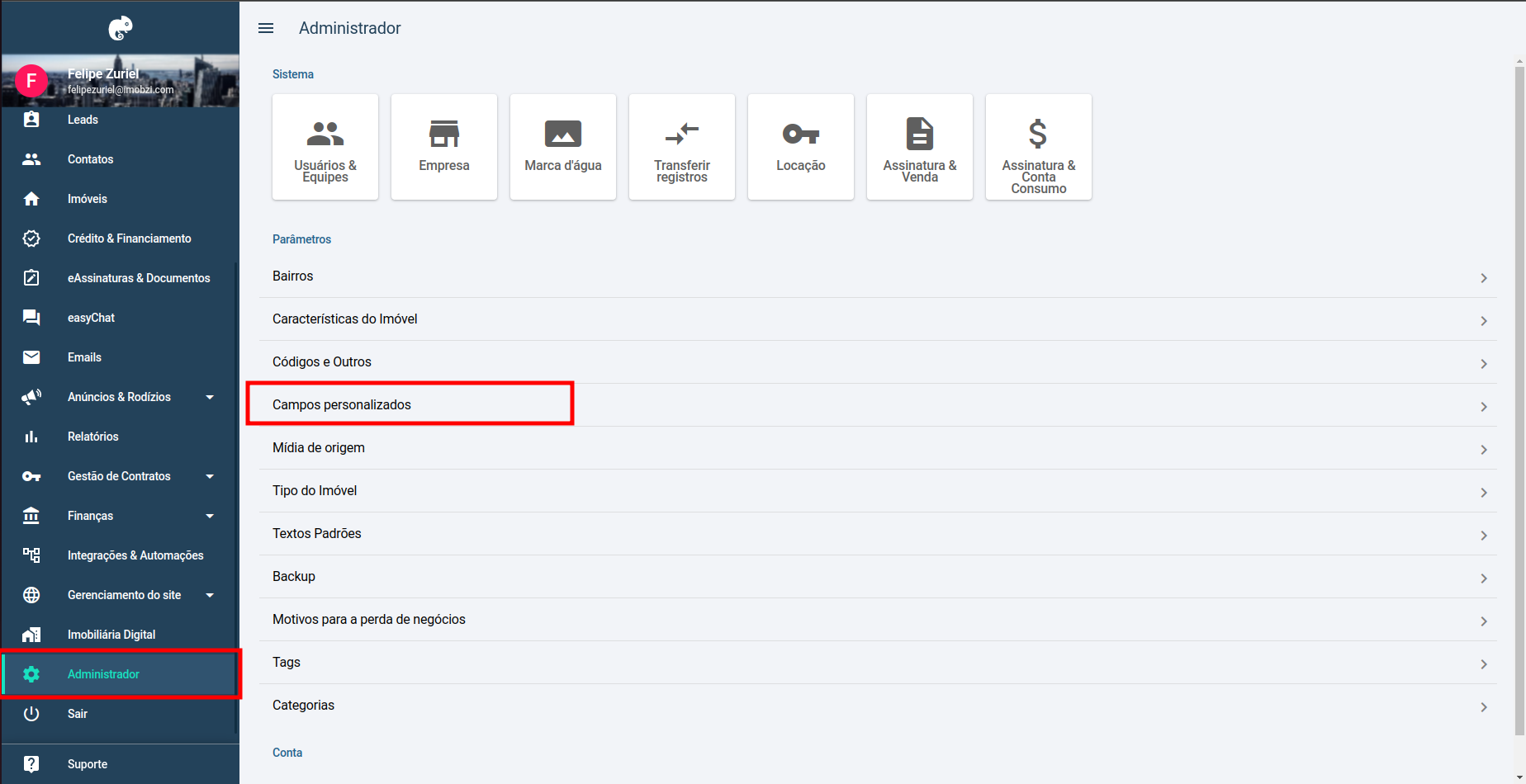Click the Relatórios bar chart icon
Viewport: 1526px width, 784px height.
pyautogui.click(x=31, y=437)
